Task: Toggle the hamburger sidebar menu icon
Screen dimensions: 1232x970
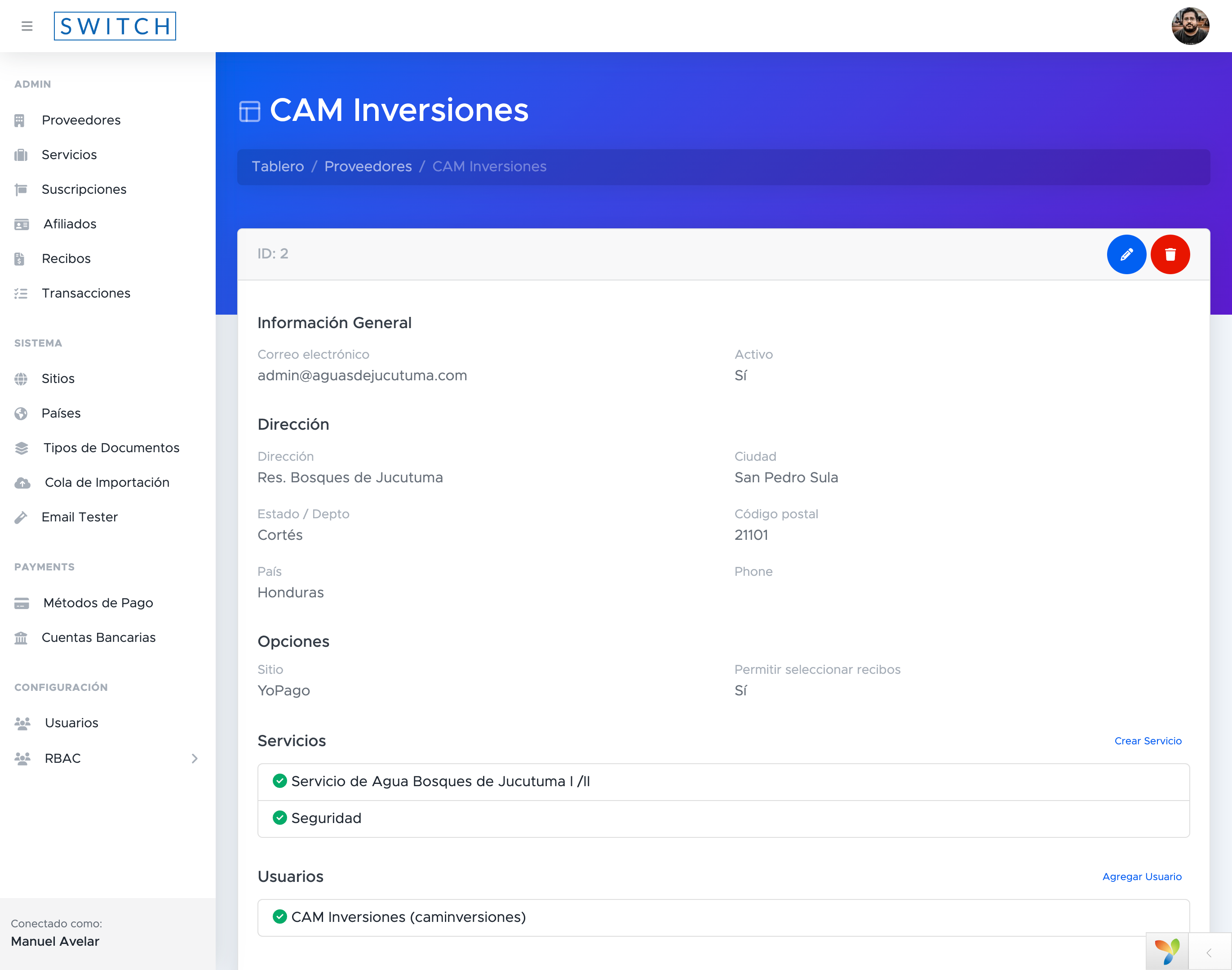Action: [x=27, y=26]
